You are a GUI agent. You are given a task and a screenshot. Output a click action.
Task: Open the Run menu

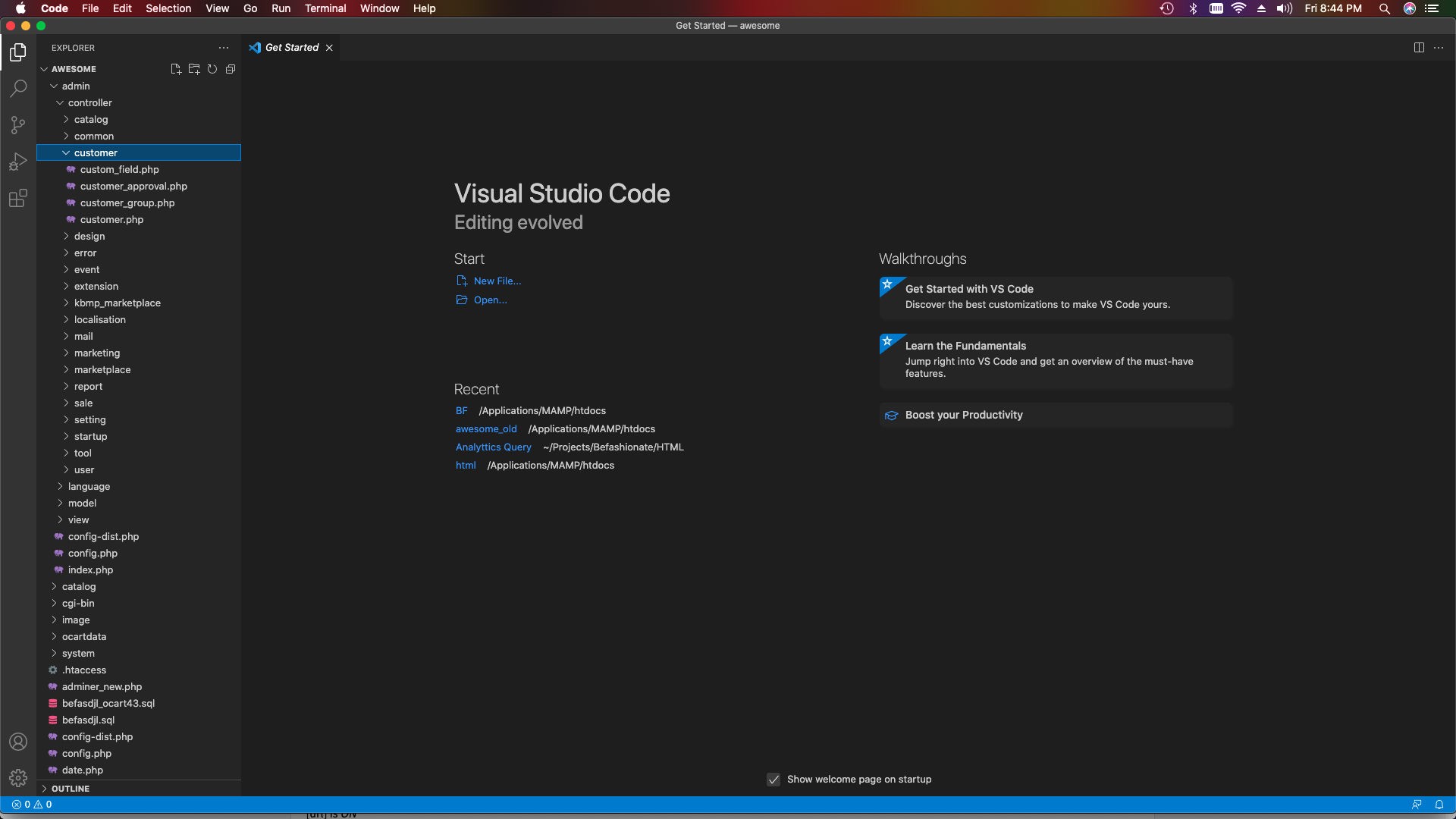[x=281, y=8]
